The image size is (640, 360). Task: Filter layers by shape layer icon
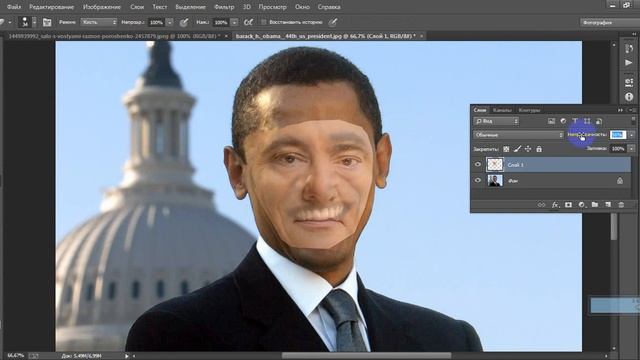pos(587,121)
